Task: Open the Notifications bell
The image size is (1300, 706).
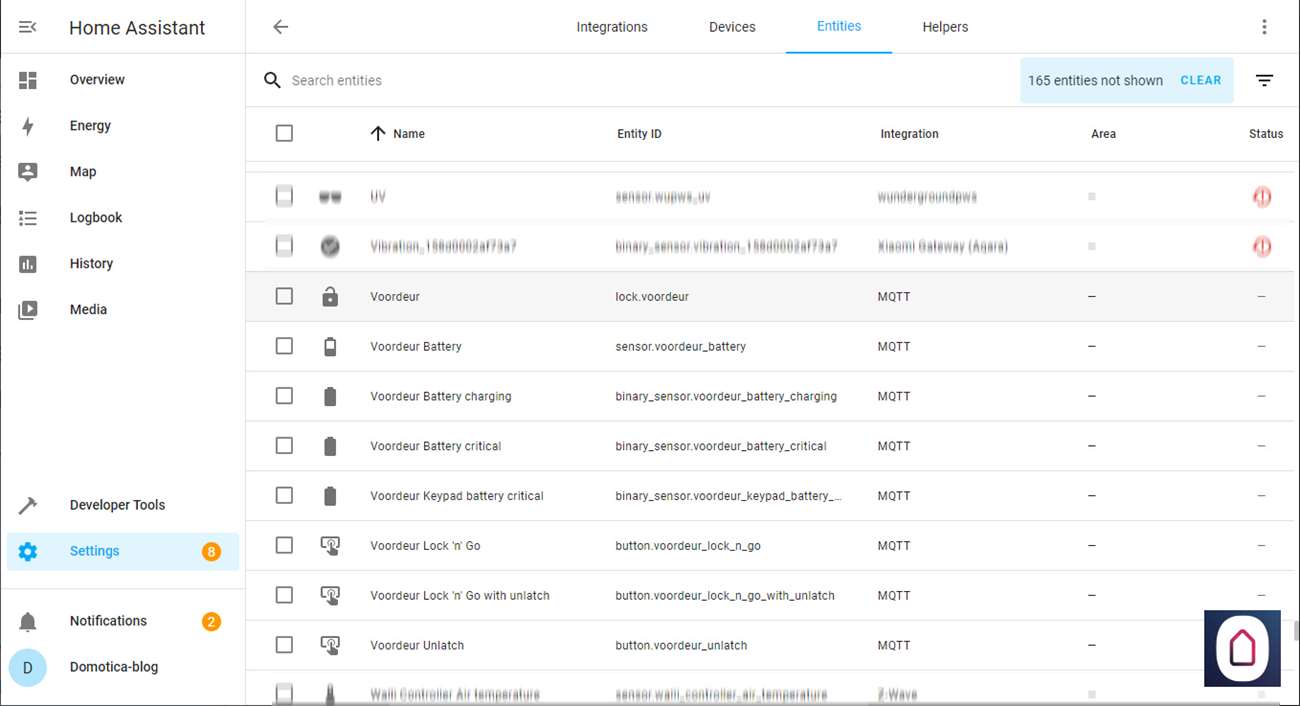Action: (28, 621)
